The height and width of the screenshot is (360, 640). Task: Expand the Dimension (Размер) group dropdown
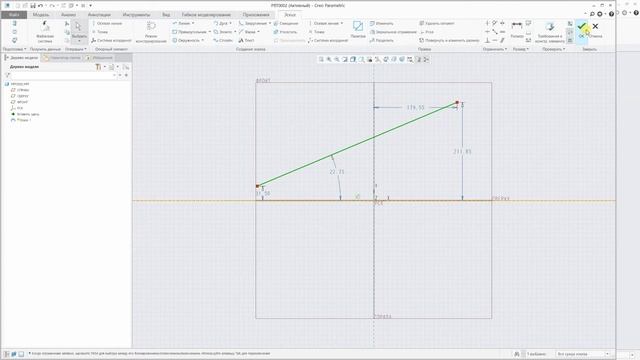tap(520, 49)
